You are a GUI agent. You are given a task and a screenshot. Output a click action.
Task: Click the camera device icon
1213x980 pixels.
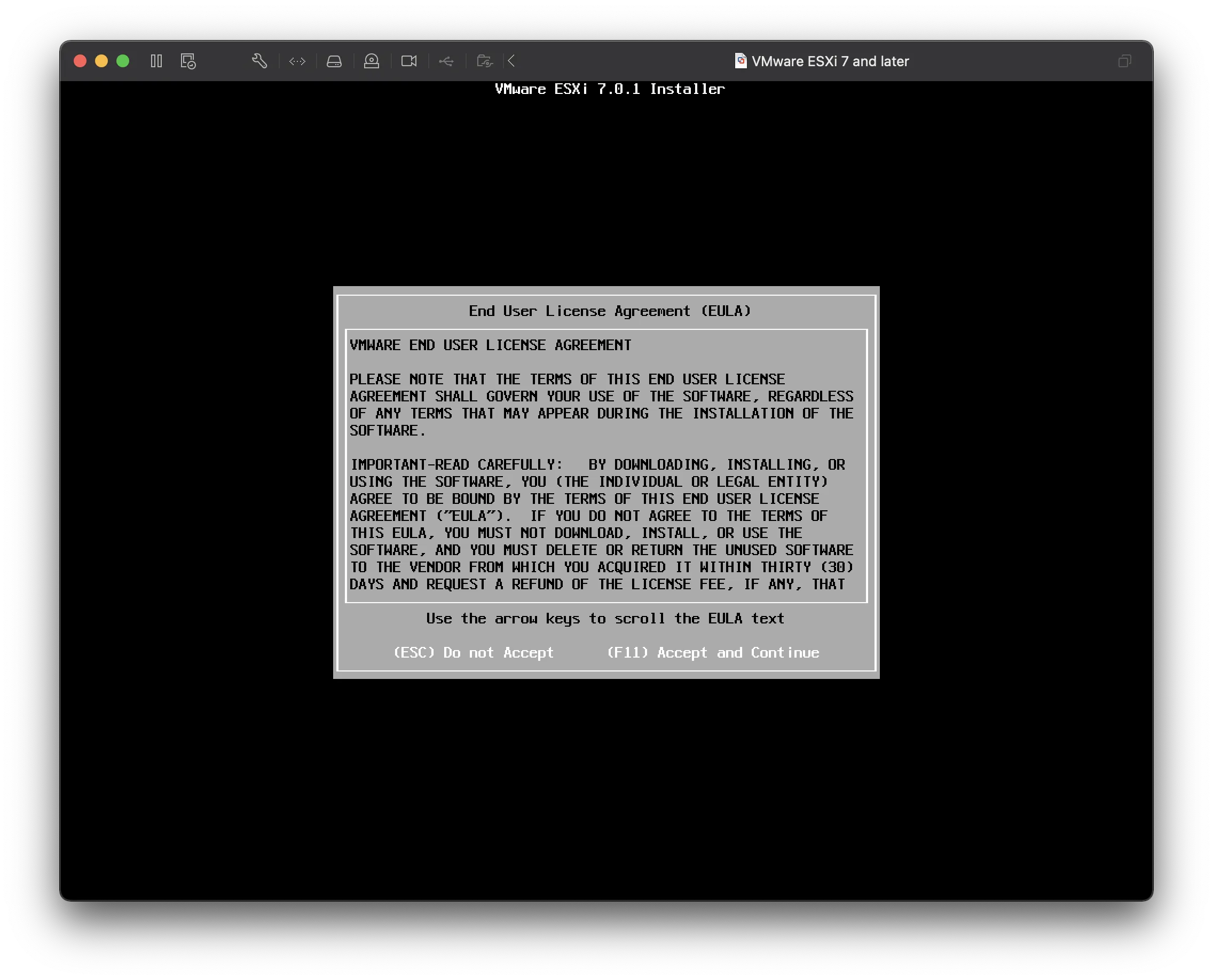tap(409, 61)
